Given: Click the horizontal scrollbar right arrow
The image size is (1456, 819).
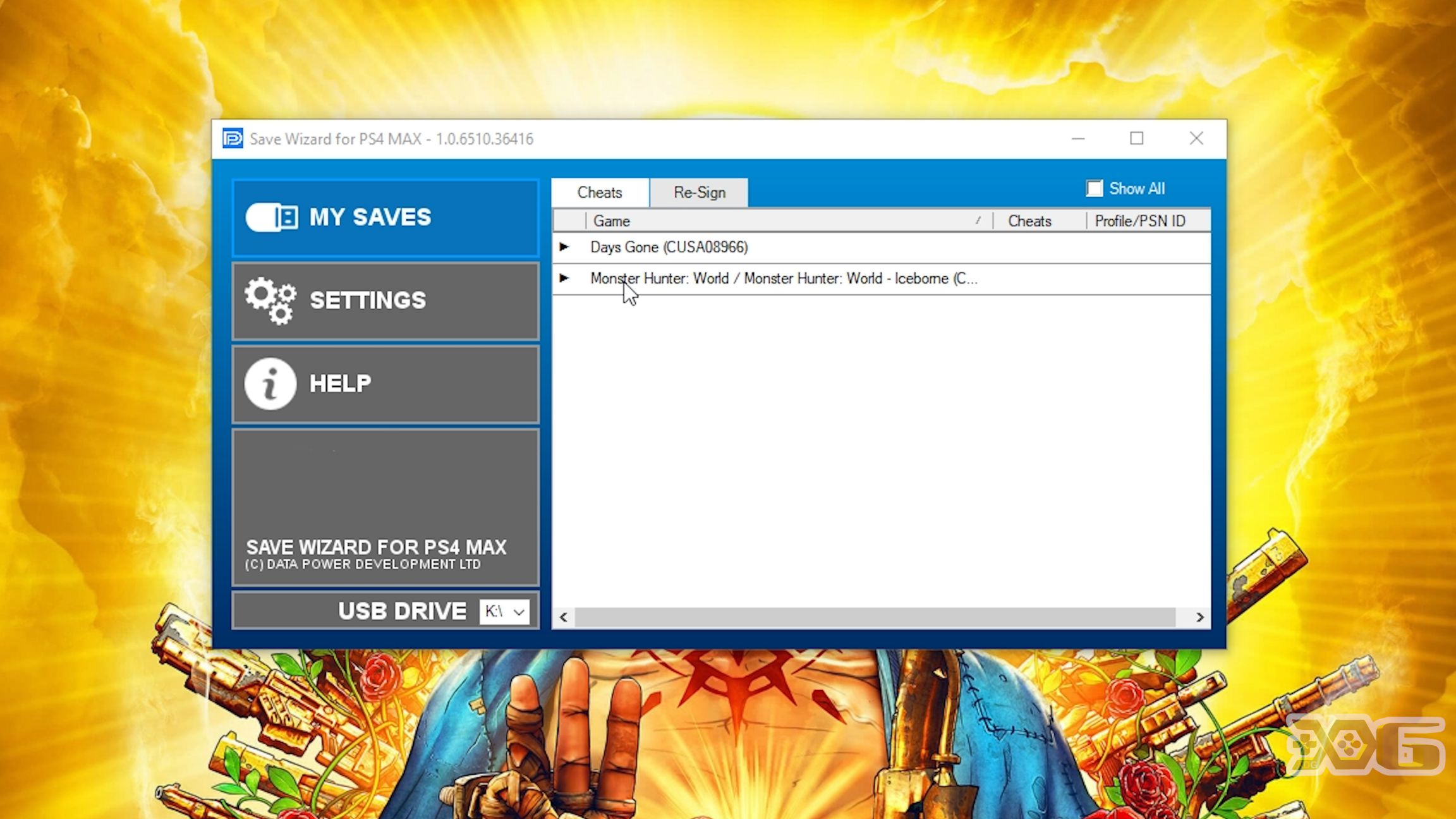Looking at the screenshot, I should tap(1200, 617).
